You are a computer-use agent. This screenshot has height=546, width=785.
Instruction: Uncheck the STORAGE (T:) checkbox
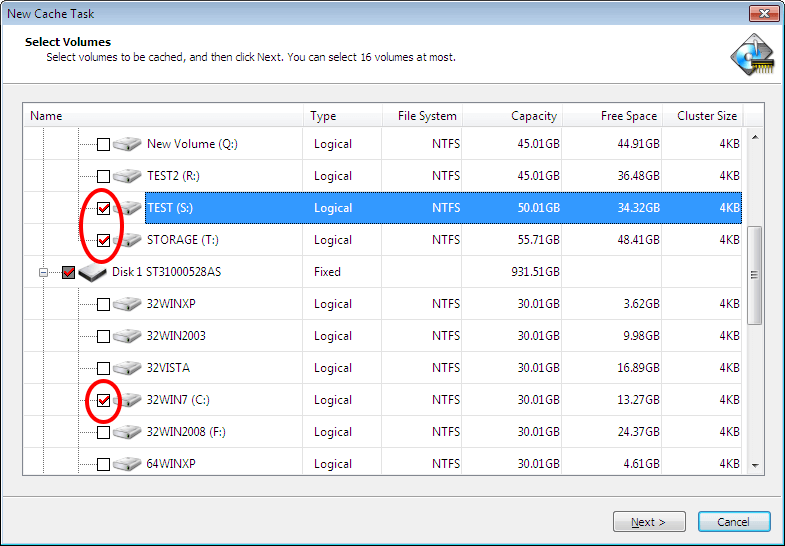pyautogui.click(x=103, y=240)
